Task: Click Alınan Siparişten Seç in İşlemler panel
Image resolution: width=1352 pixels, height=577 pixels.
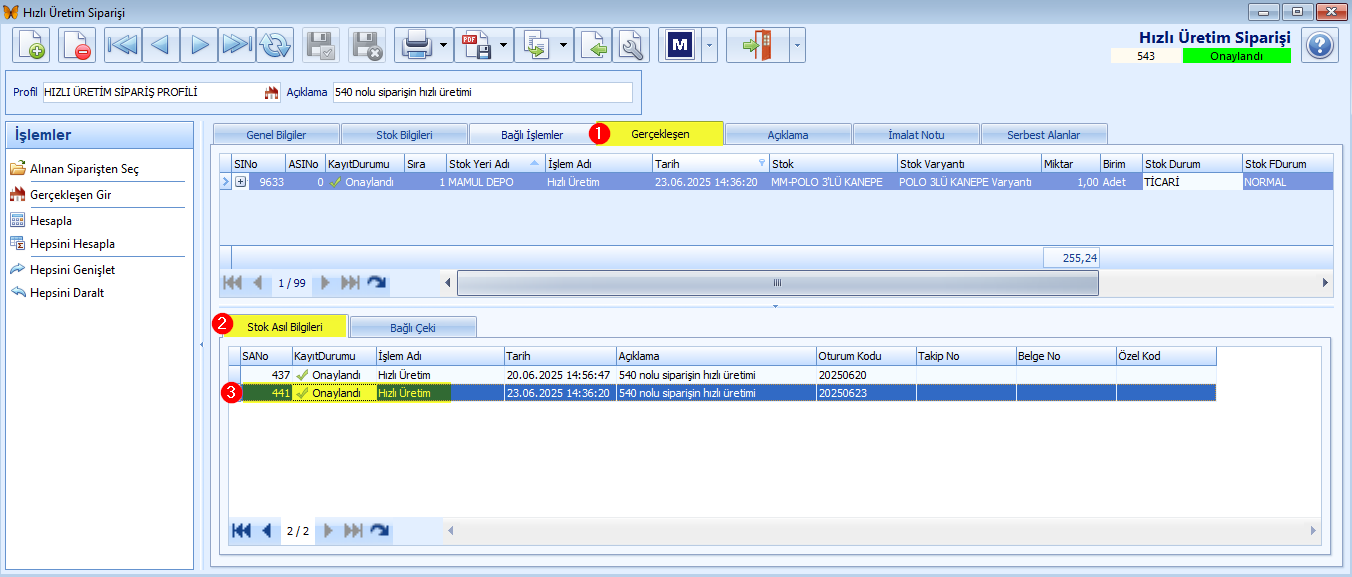Action: coord(84,169)
